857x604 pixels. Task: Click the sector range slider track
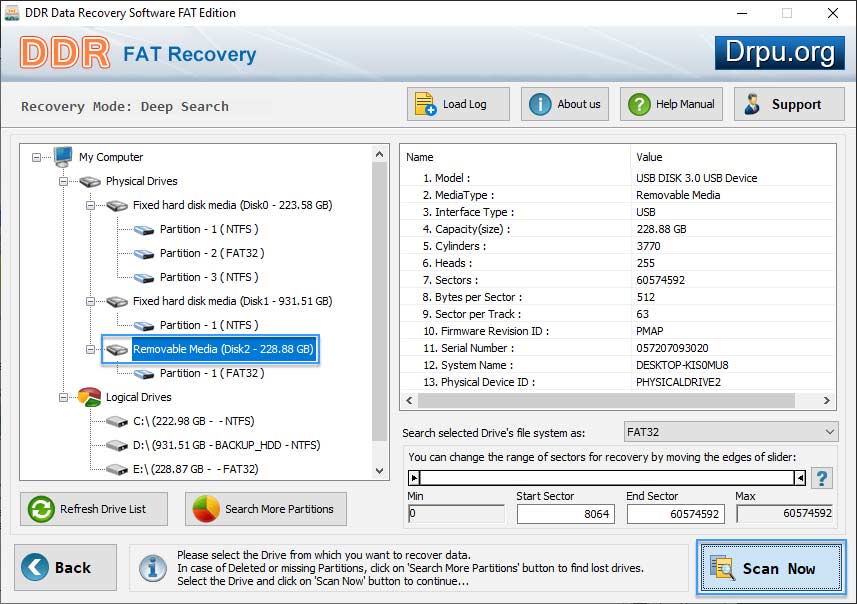(x=607, y=478)
